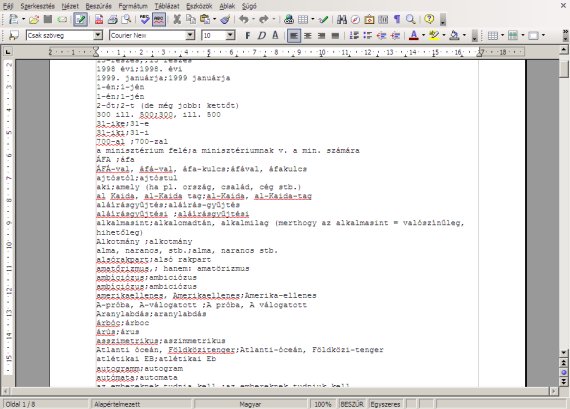
Task: Open Data Sources icon
Action: coord(383,19)
